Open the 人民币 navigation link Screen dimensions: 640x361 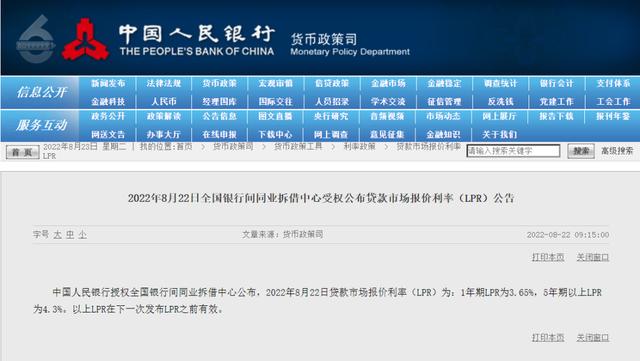[x=164, y=101]
